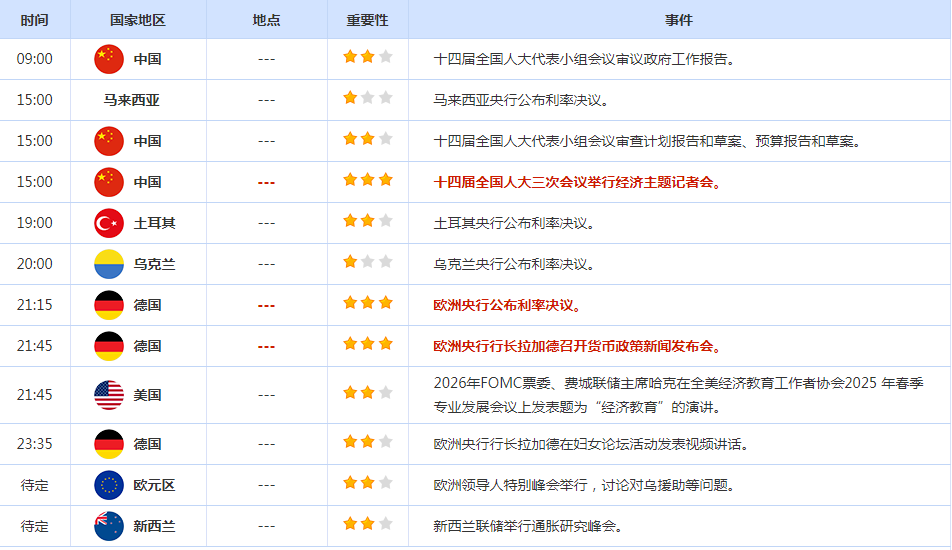
Task: Click the United States flag icon
Action: pyautogui.click(x=108, y=395)
